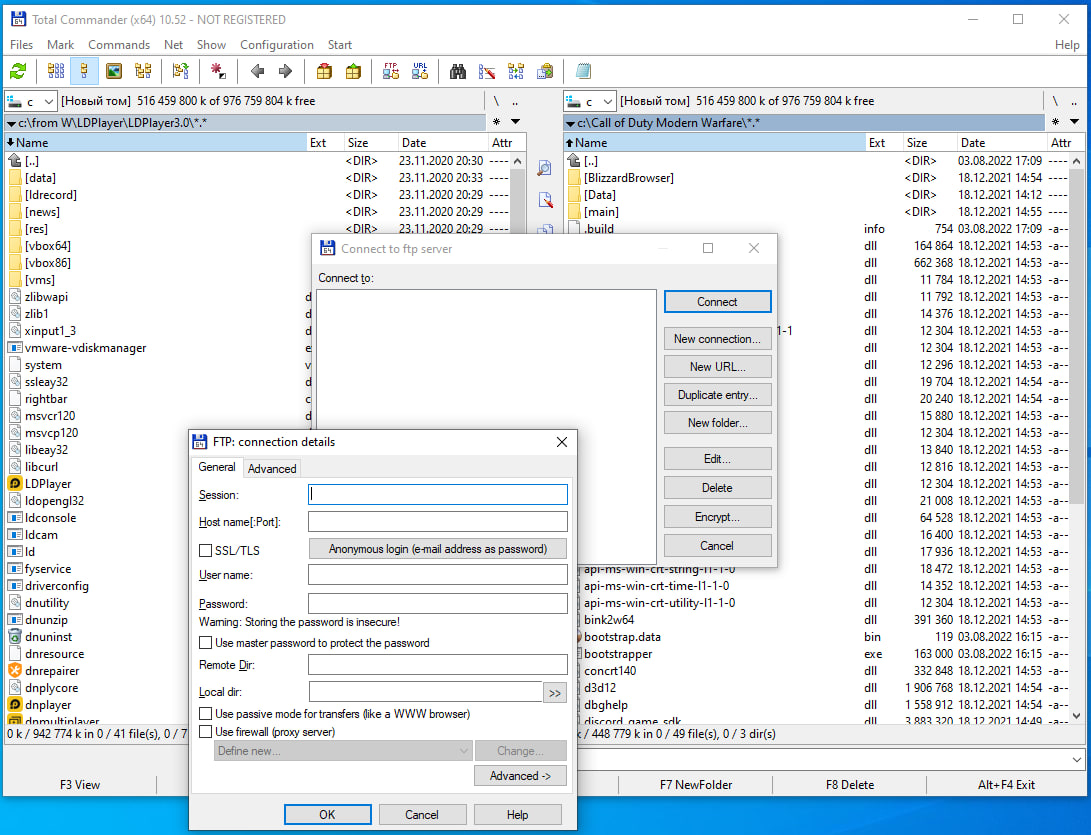Viewport: 1091px width, 835px height.
Task: Show directory tree view icon
Action: coord(143,71)
